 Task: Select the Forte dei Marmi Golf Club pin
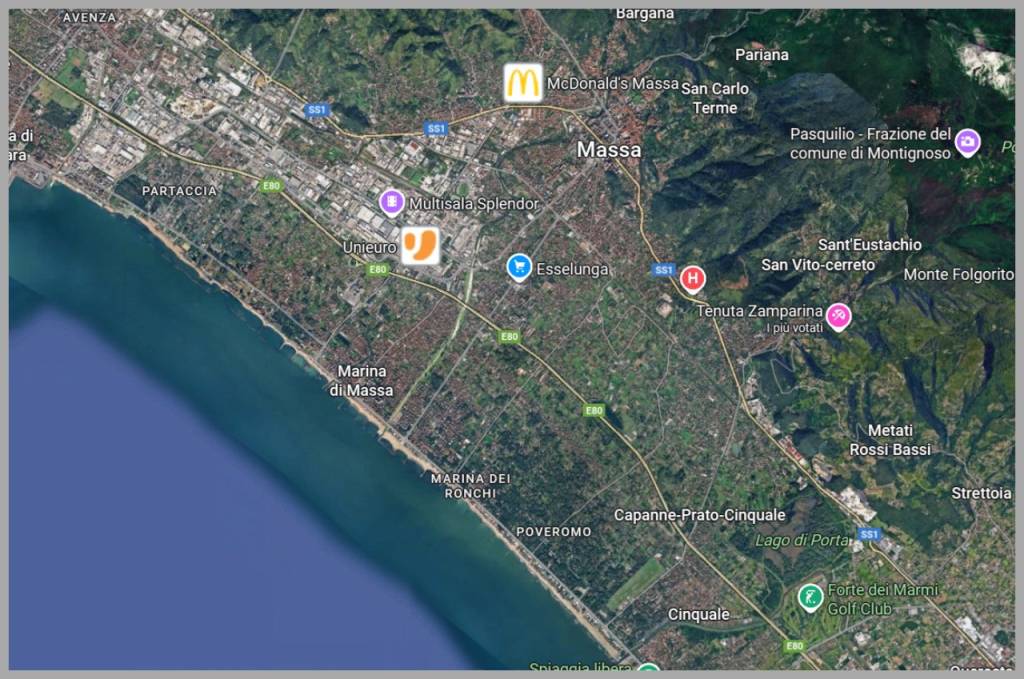[x=810, y=597]
